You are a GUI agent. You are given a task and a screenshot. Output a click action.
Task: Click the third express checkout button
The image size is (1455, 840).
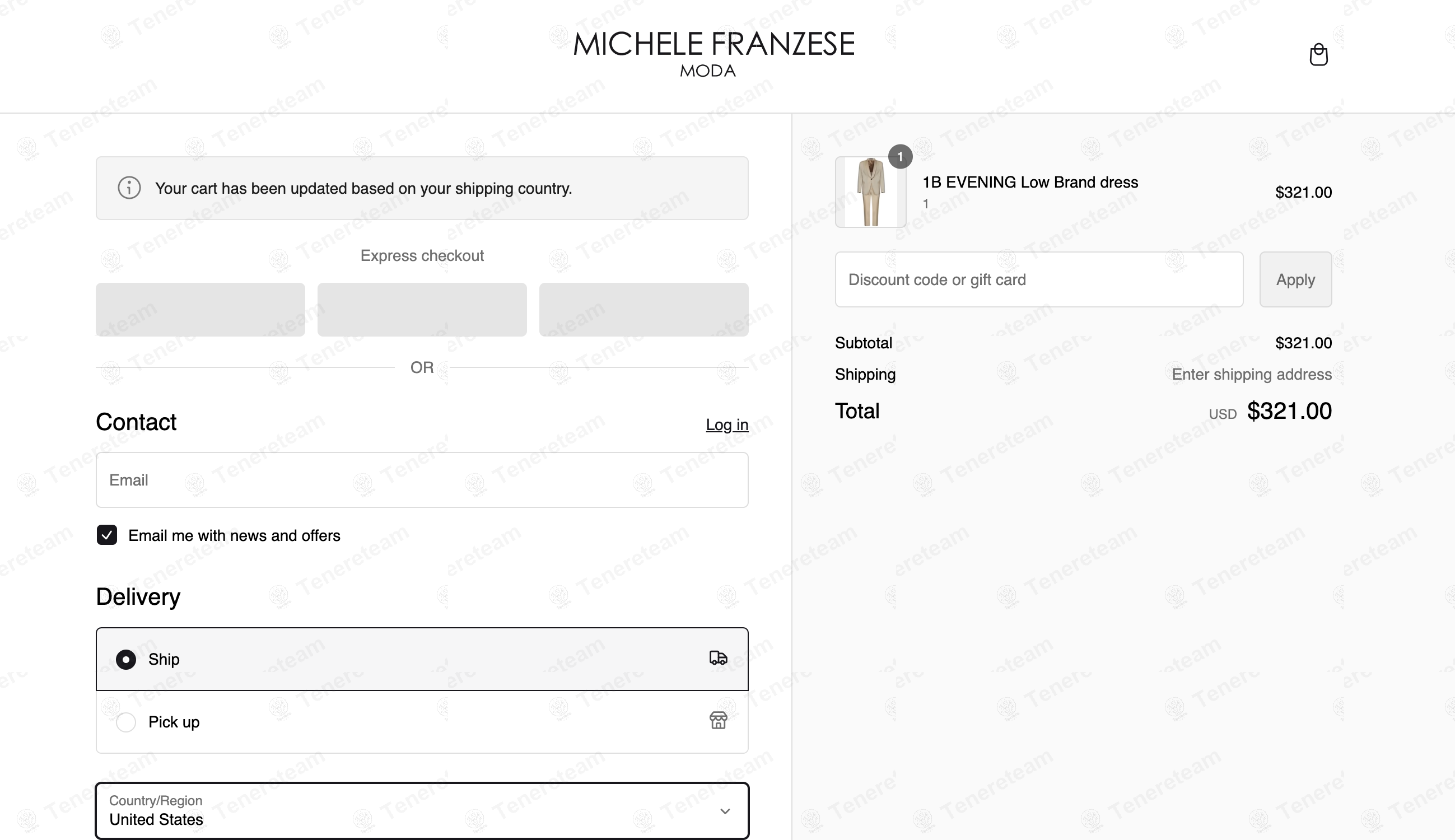tap(643, 309)
